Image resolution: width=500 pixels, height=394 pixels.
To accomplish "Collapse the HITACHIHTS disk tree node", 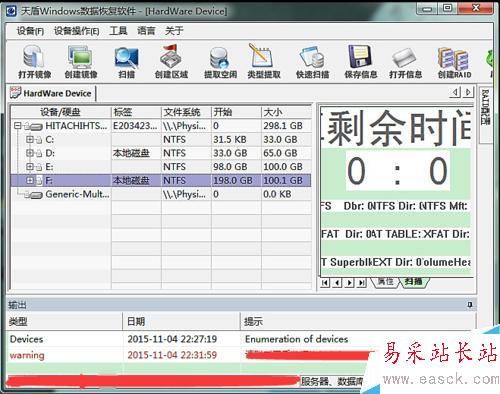I will (18, 126).
